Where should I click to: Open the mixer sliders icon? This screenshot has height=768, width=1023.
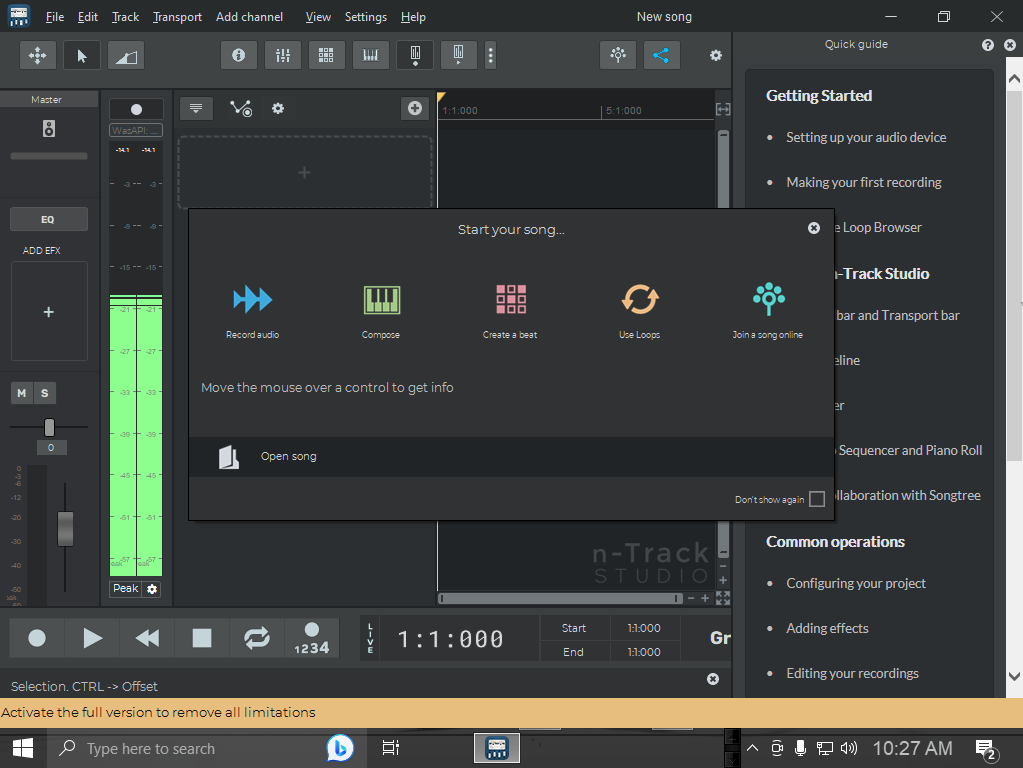coord(283,55)
